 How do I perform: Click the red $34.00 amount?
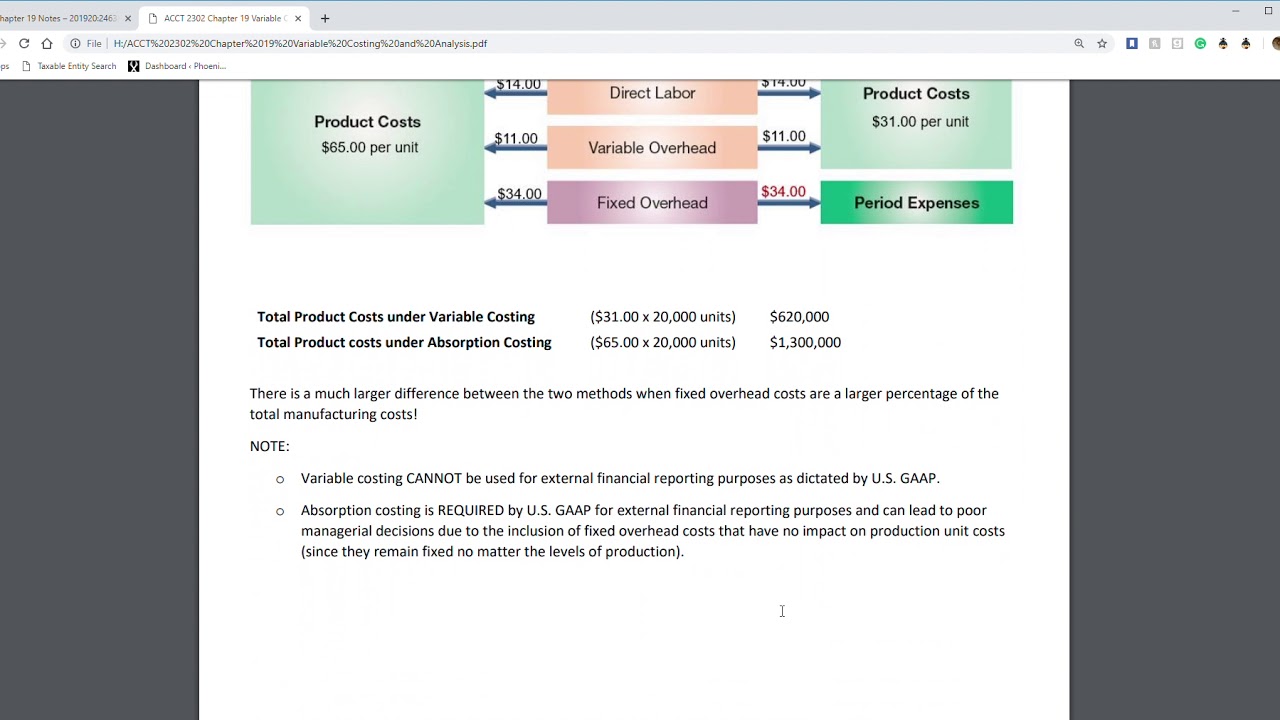[x=783, y=192]
